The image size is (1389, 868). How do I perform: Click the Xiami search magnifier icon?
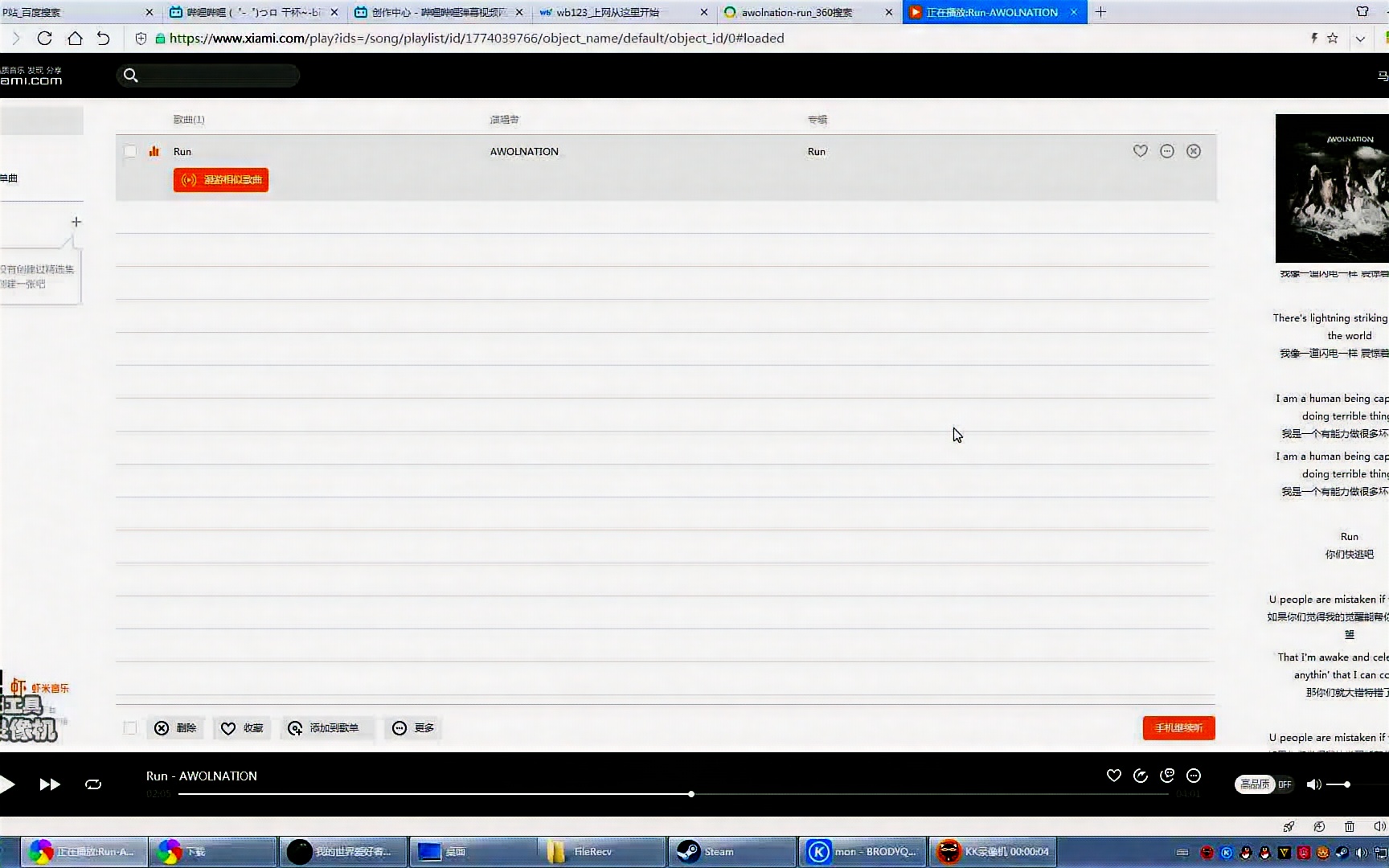click(x=130, y=76)
